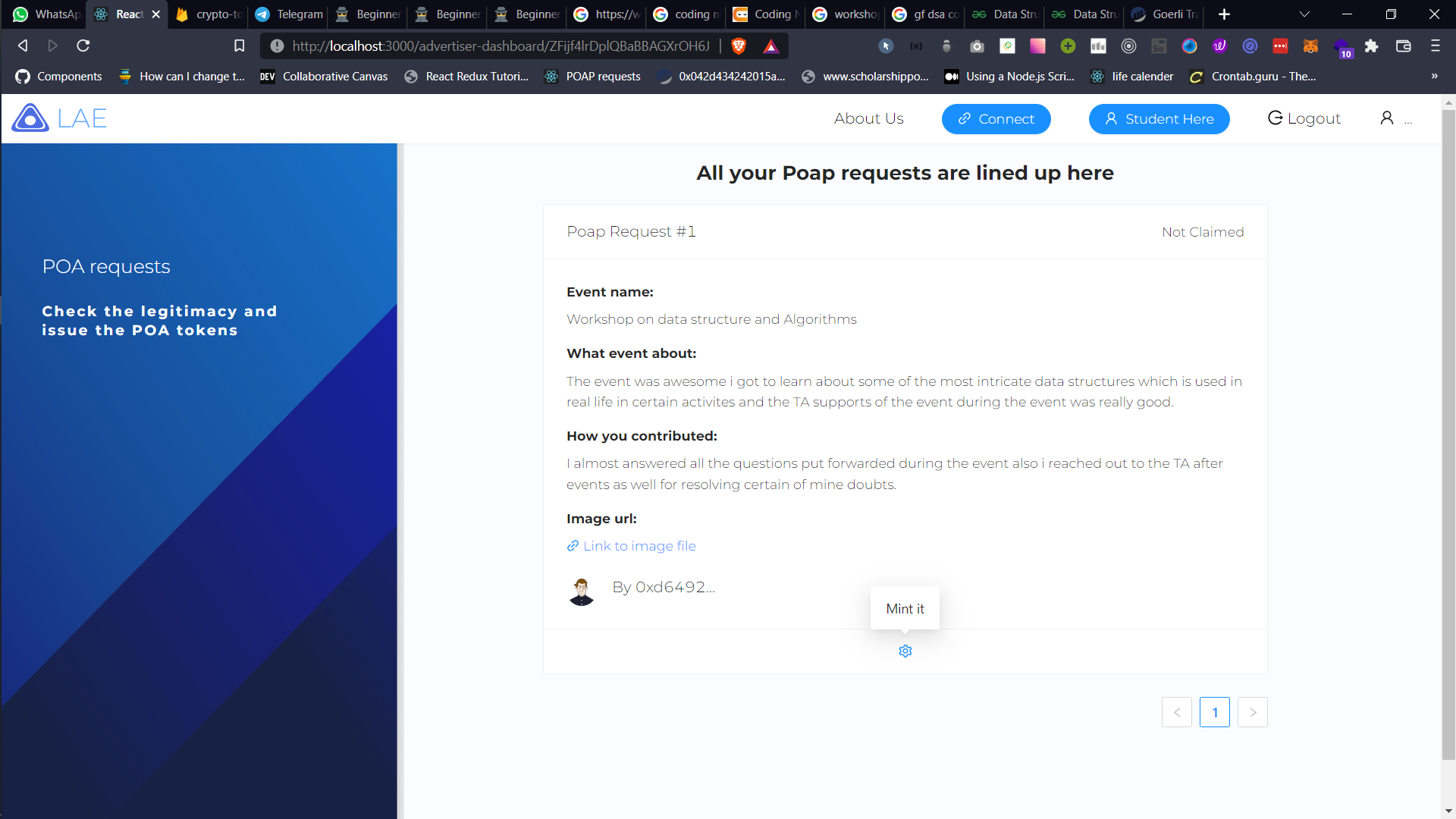The width and height of the screenshot is (1456, 819).
Task: Open the MetaMask fox extension icon
Action: pos(1310,46)
